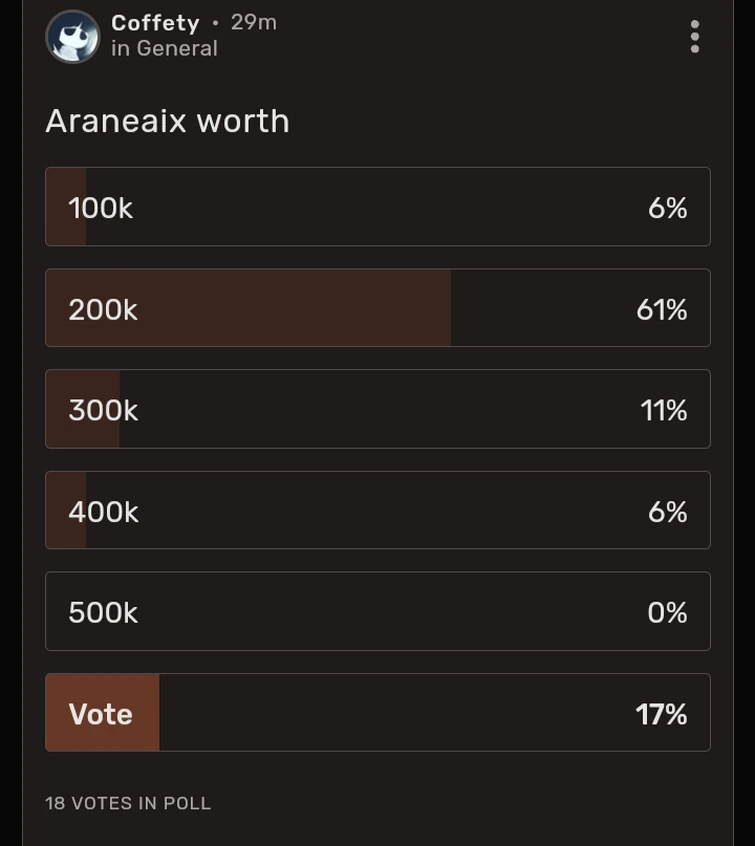Select the 300k poll option

pos(377,408)
